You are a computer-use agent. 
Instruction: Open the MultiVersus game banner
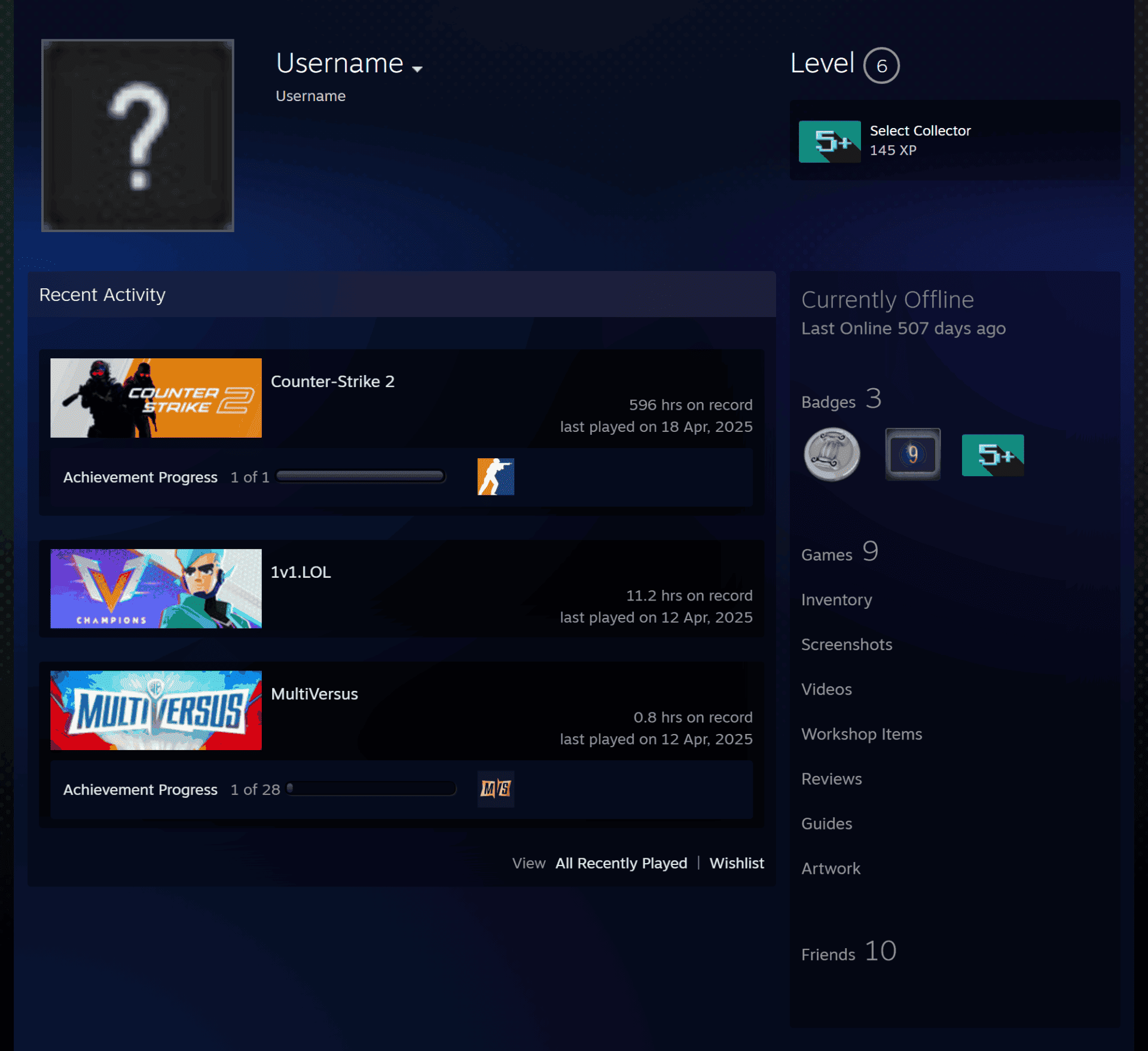coord(156,710)
